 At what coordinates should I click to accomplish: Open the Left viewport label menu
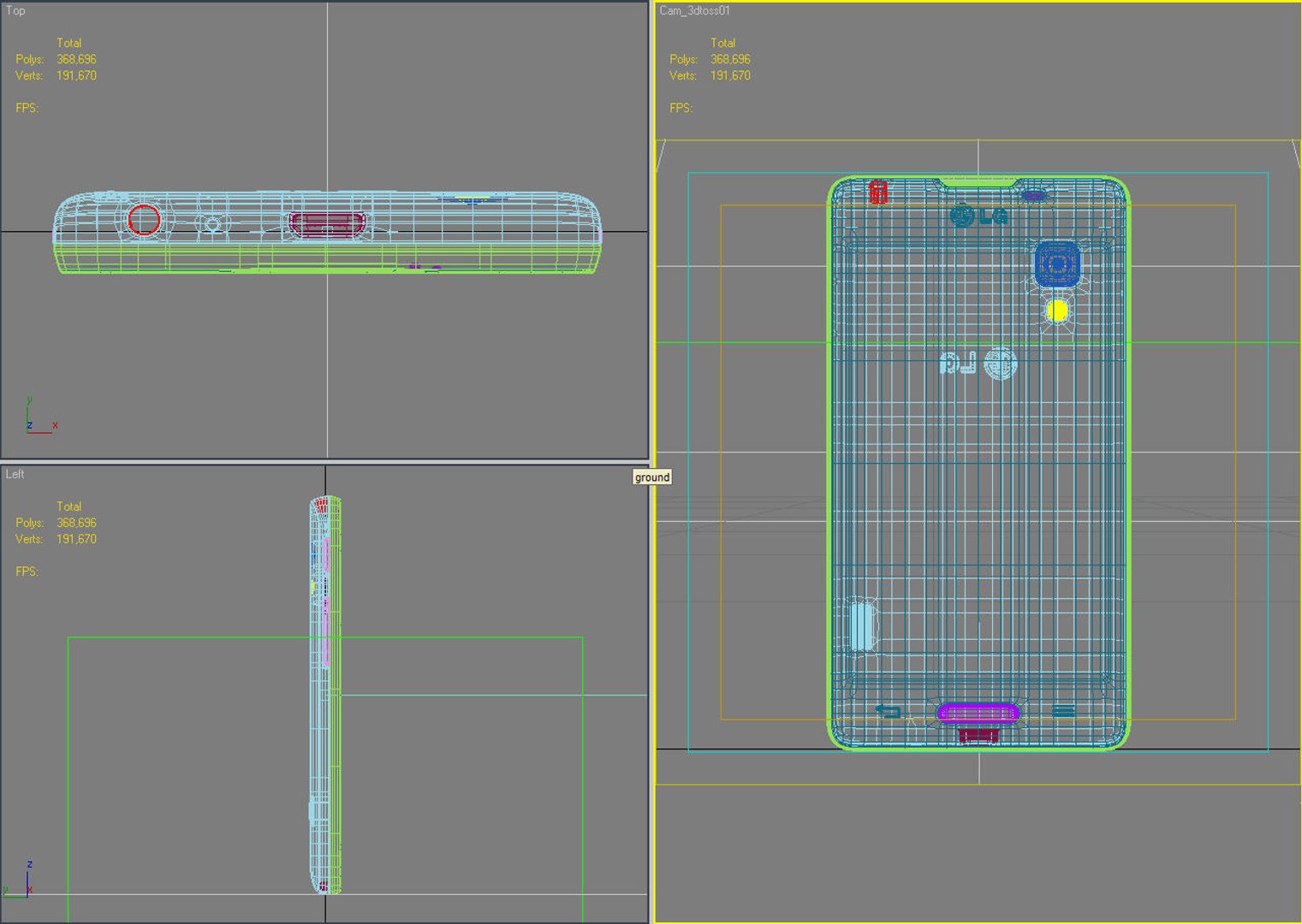click(x=15, y=474)
